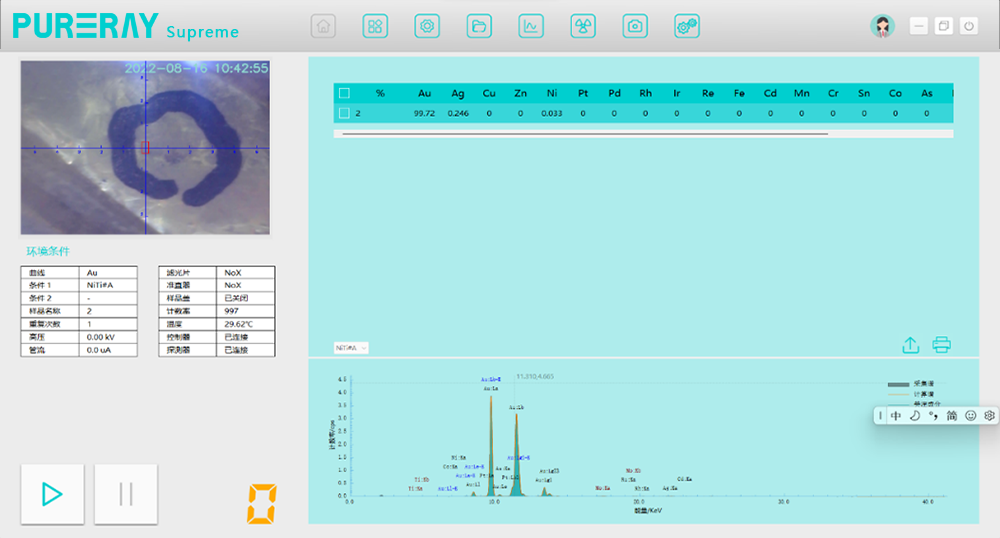The height and width of the screenshot is (538, 1000).
Task: Click the export upload icon above spectrum
Action: click(910, 345)
